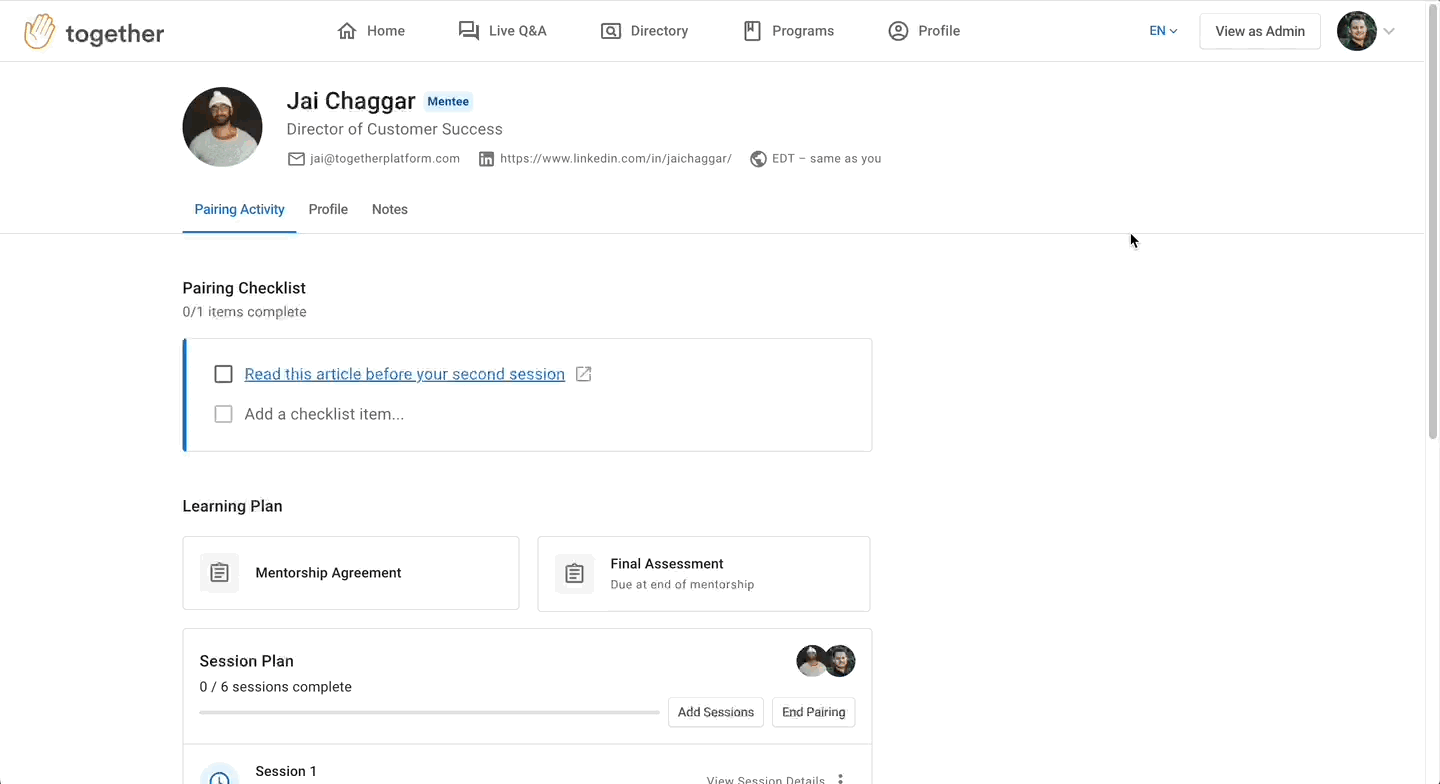Click Jai Chaggar's profile photo
Viewport: 1440px width, 784px height.
click(222, 127)
